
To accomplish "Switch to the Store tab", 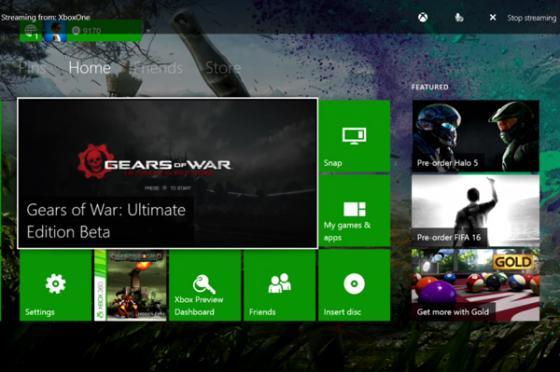I will point(223,68).
